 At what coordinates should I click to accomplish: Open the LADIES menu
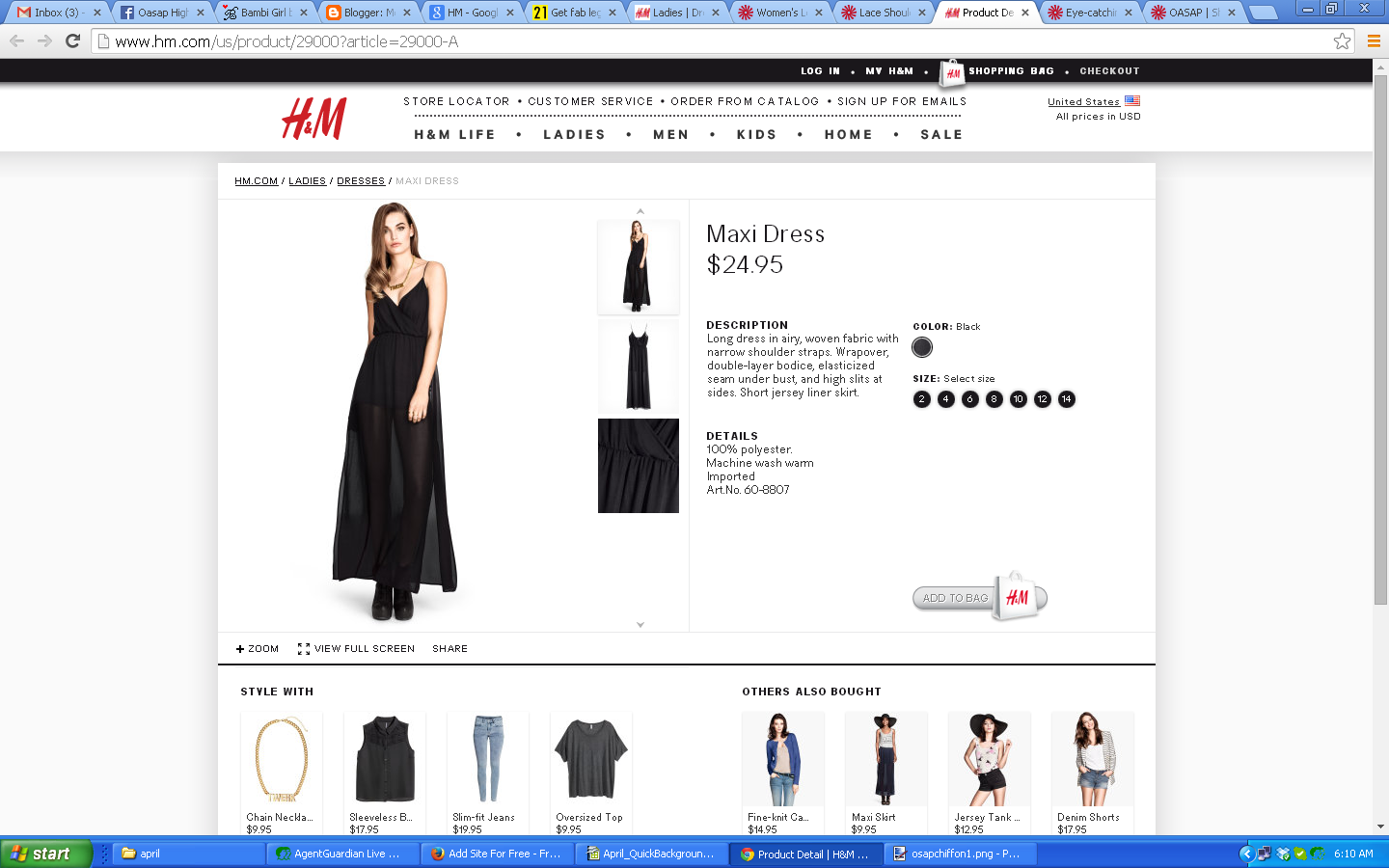575,135
